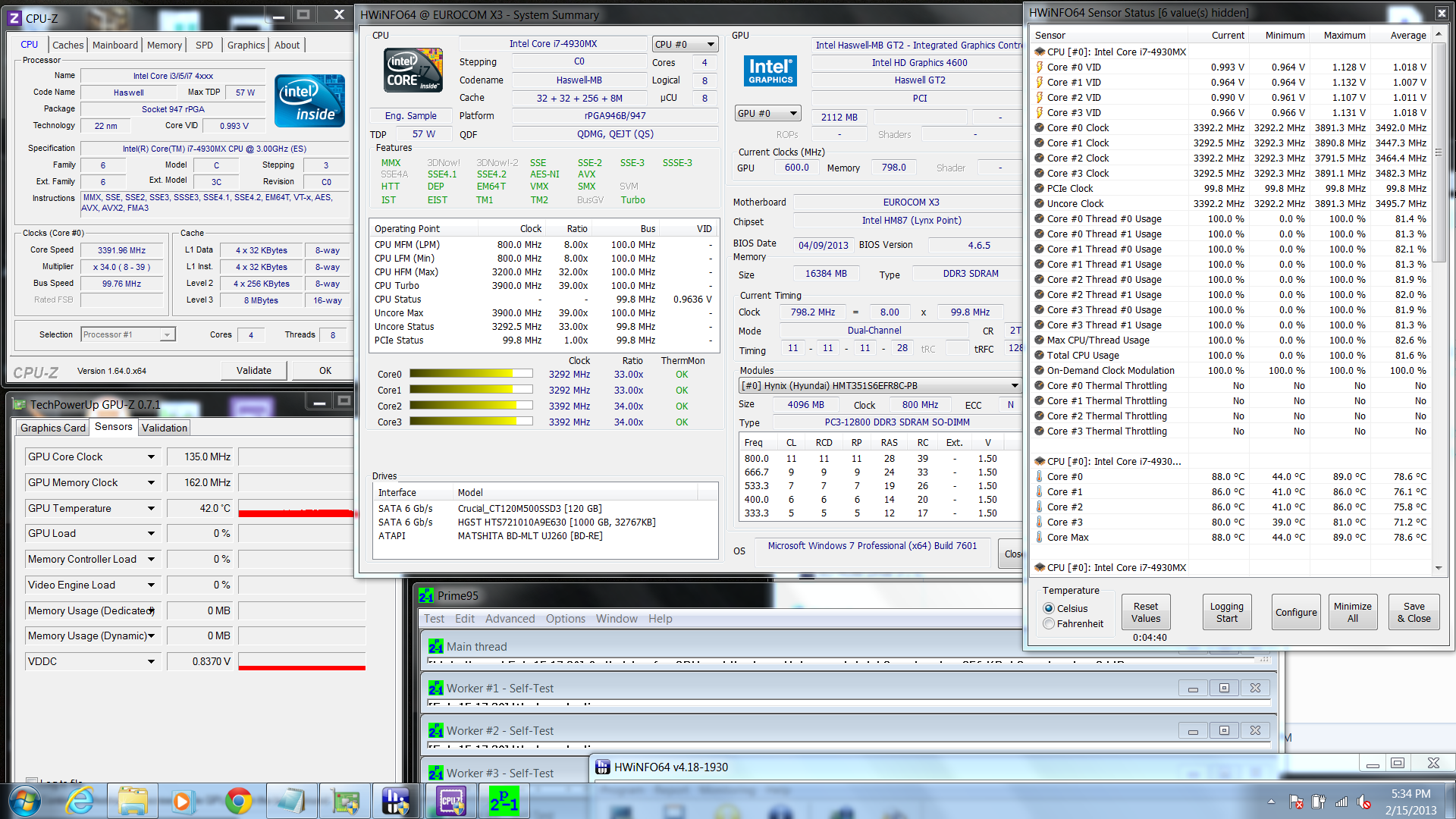Screen dimensions: 1456x819
Task: Click the Worker #3 Self-Test window icon
Action: click(435, 773)
